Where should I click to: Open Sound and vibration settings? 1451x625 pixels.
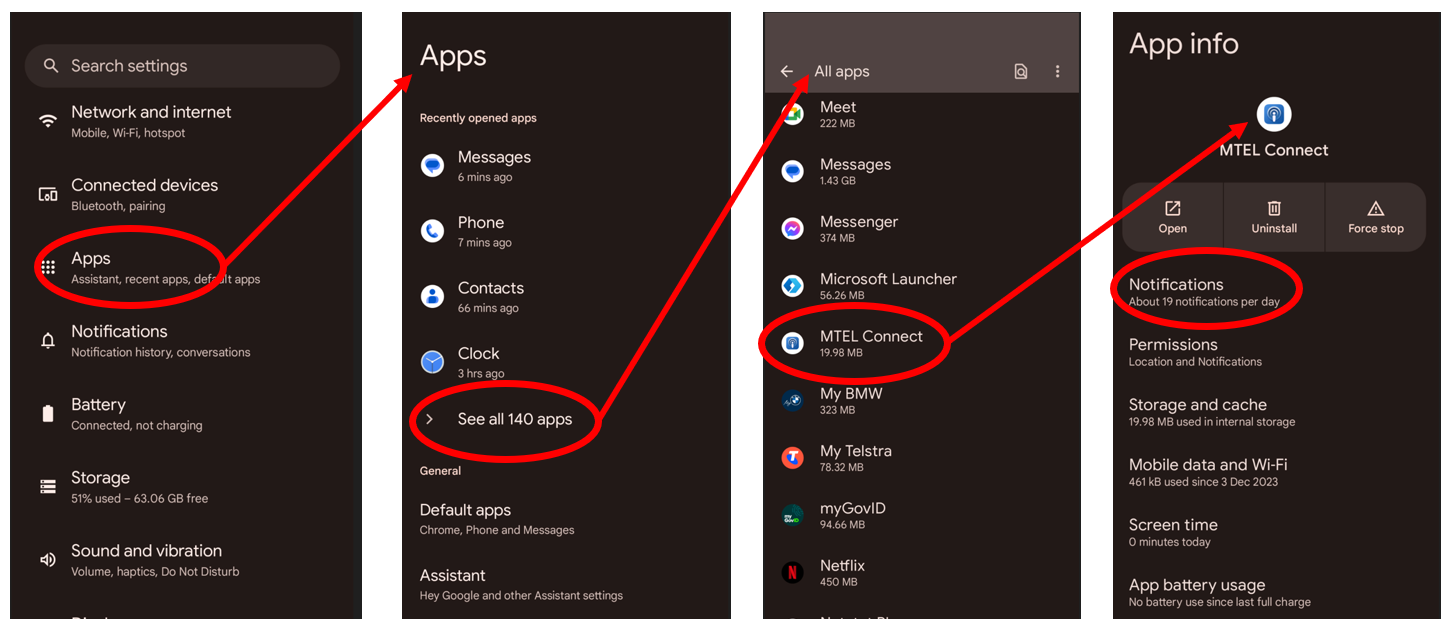[x=186, y=560]
